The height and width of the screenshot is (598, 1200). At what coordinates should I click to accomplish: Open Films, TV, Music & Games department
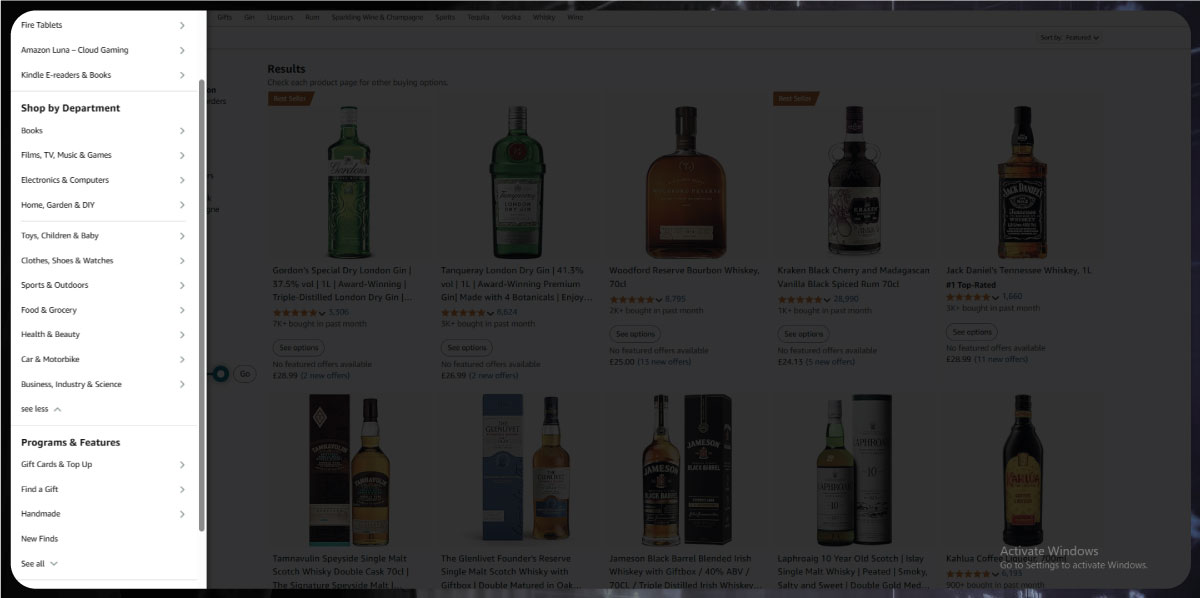click(103, 155)
